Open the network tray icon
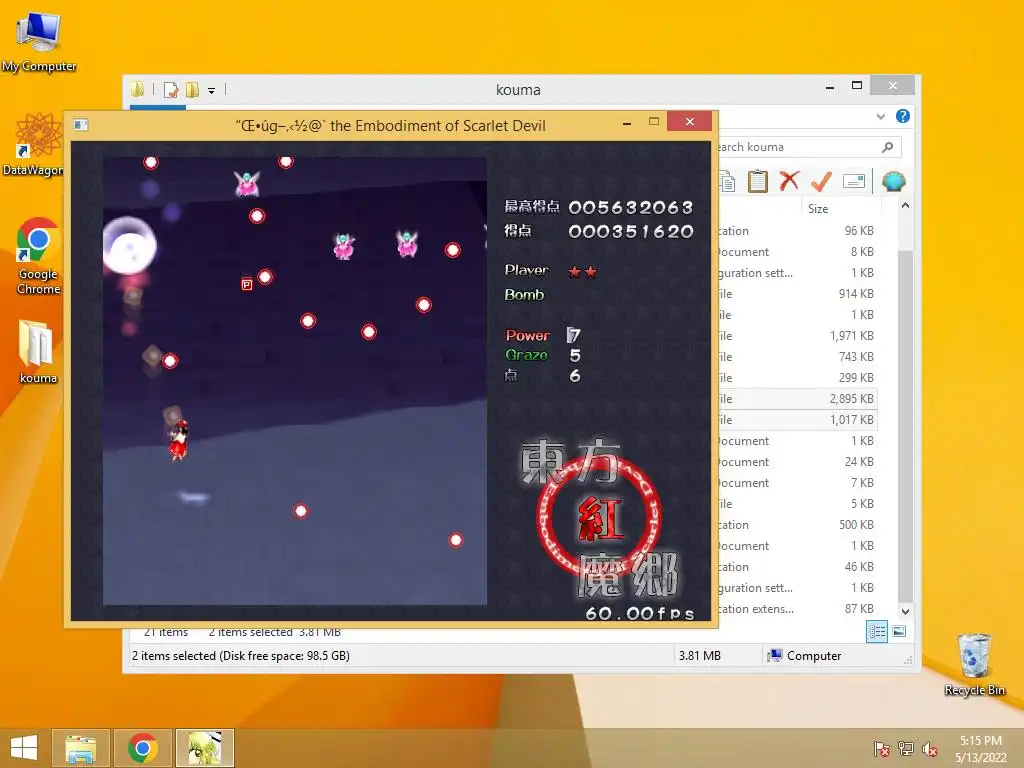 pyautogui.click(x=906, y=749)
